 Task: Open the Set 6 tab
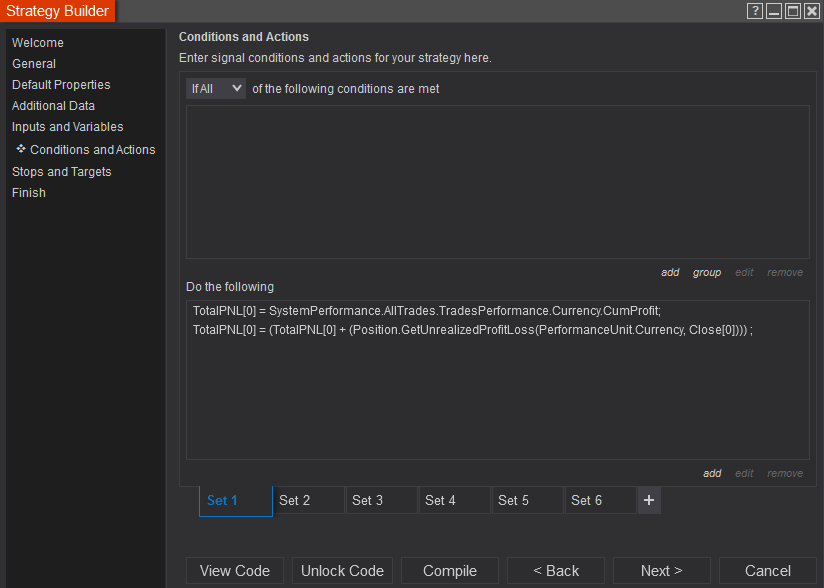(x=600, y=500)
